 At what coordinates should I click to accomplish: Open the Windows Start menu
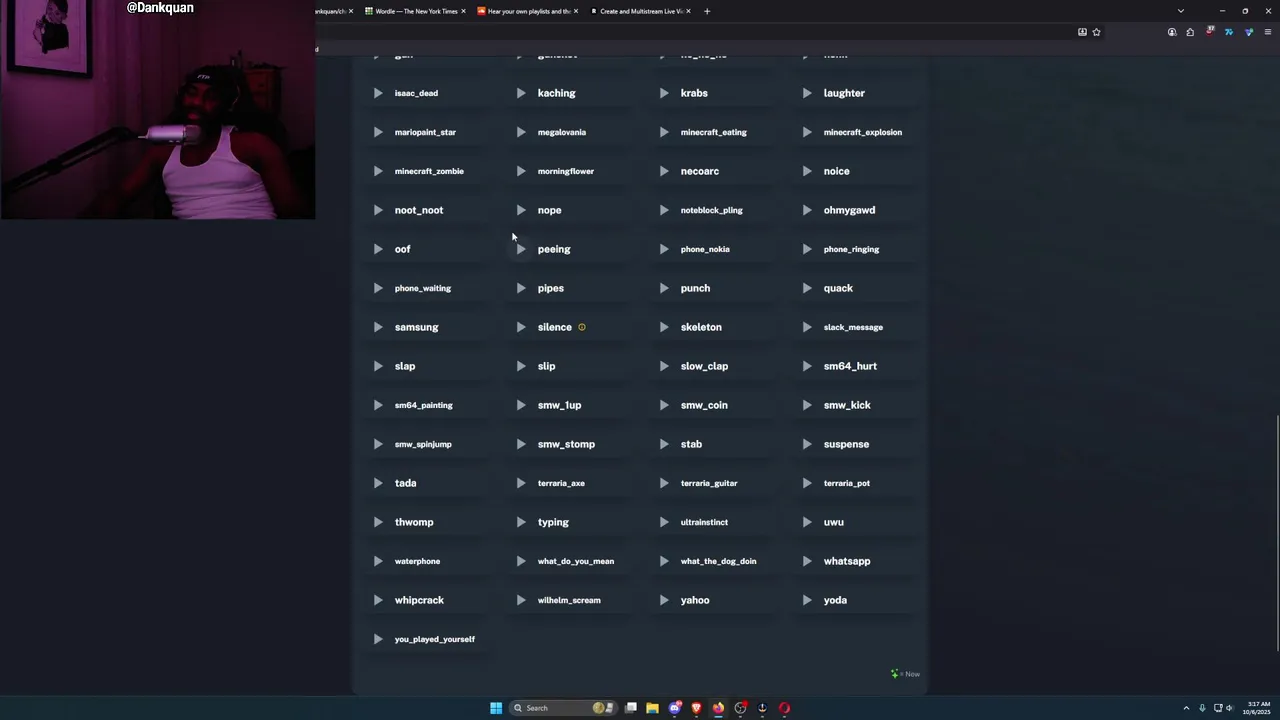click(496, 708)
